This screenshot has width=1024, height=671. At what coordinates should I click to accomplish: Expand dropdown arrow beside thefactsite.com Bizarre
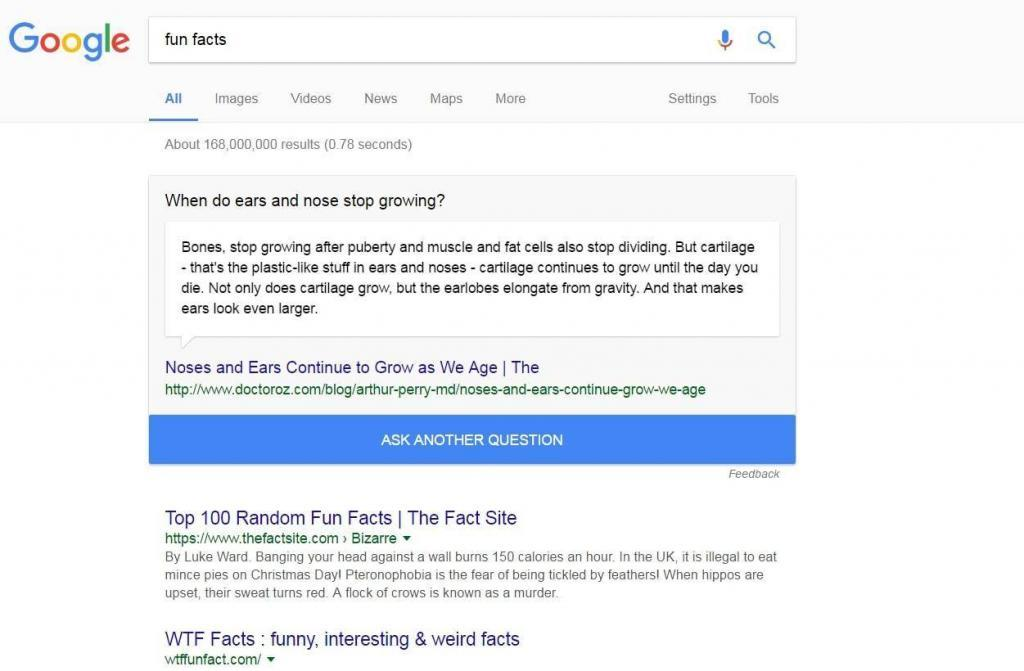coord(407,539)
